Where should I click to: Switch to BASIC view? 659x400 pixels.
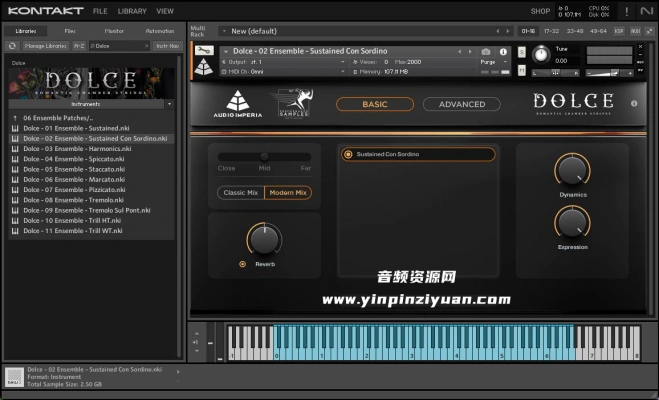375,104
